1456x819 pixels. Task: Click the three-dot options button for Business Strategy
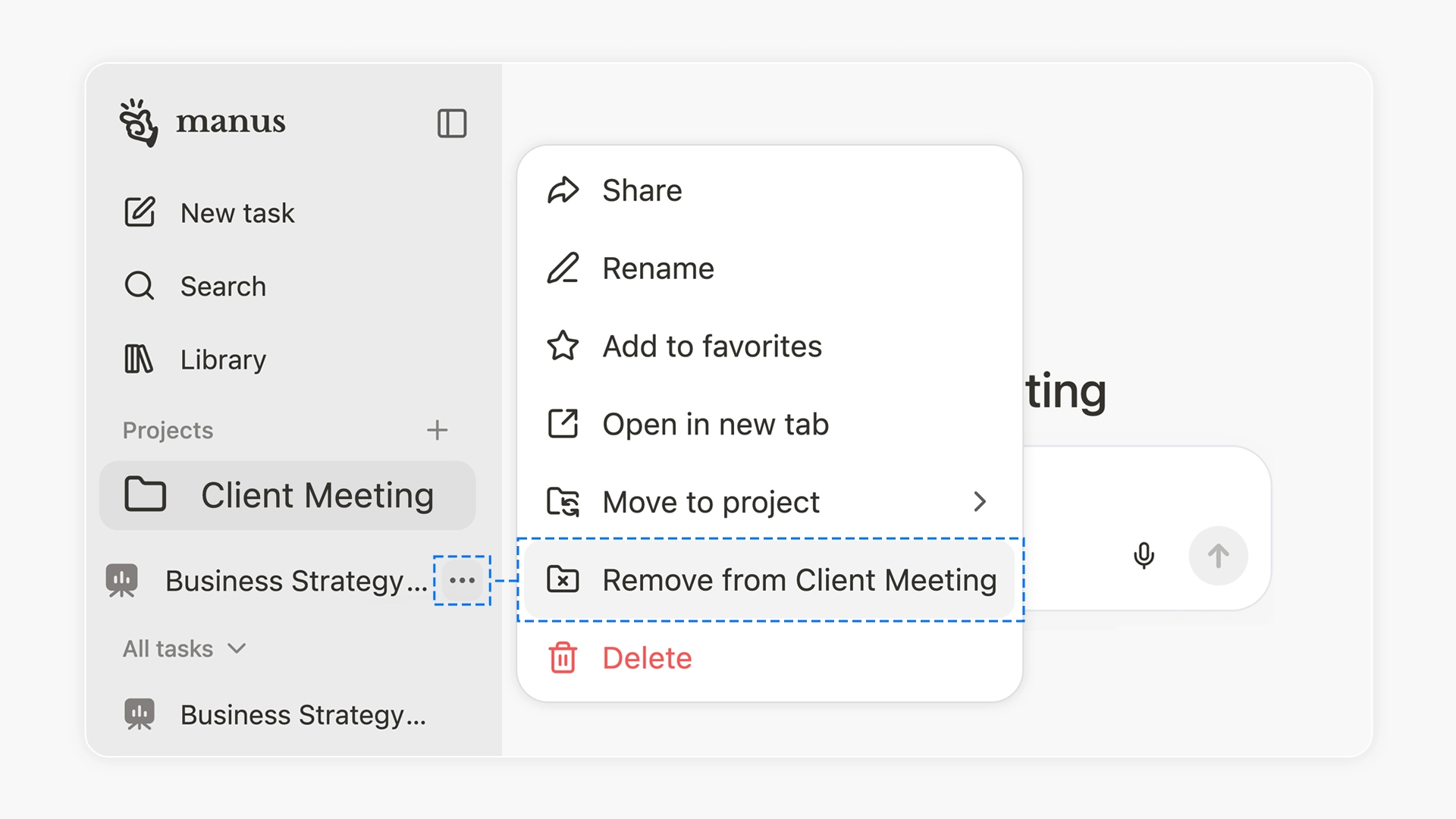click(462, 581)
